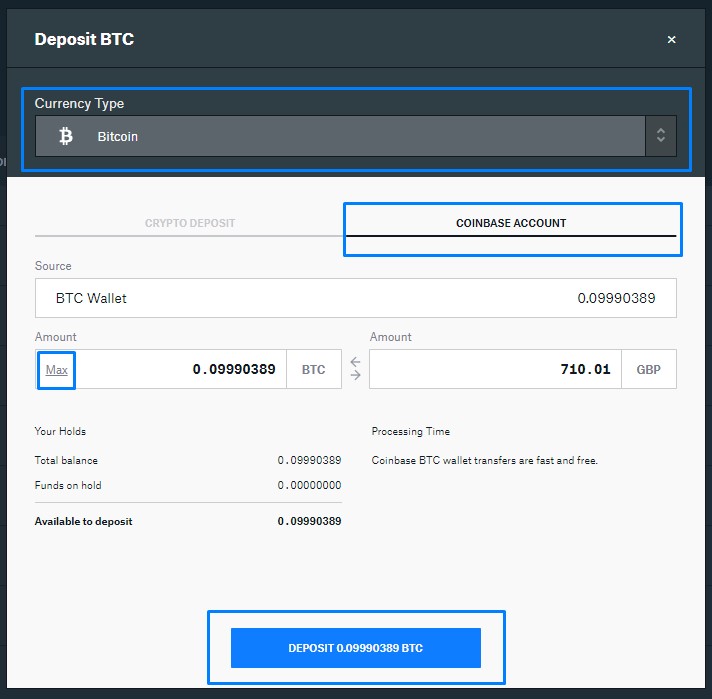Screen dimensions: 712x699
Task: Click the Source label
Action: tap(53, 266)
